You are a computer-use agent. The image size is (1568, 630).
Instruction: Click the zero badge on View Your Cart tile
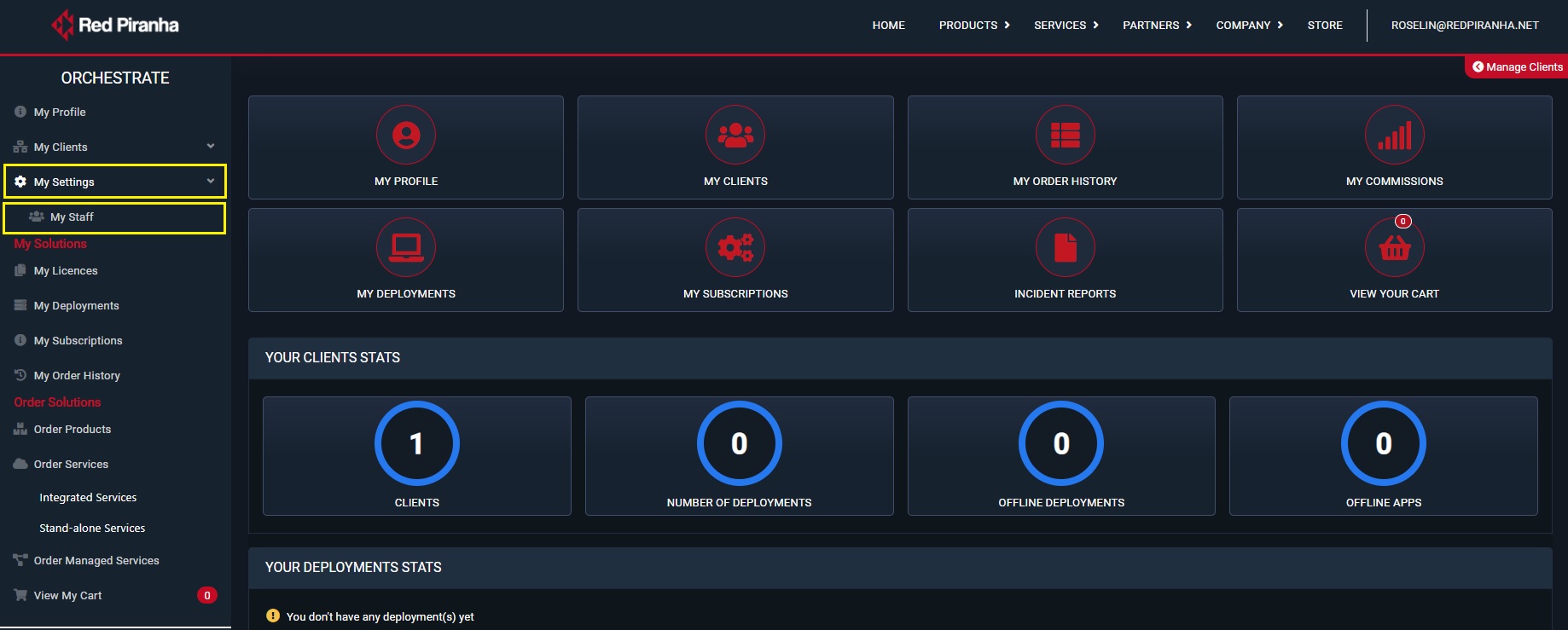1402,221
